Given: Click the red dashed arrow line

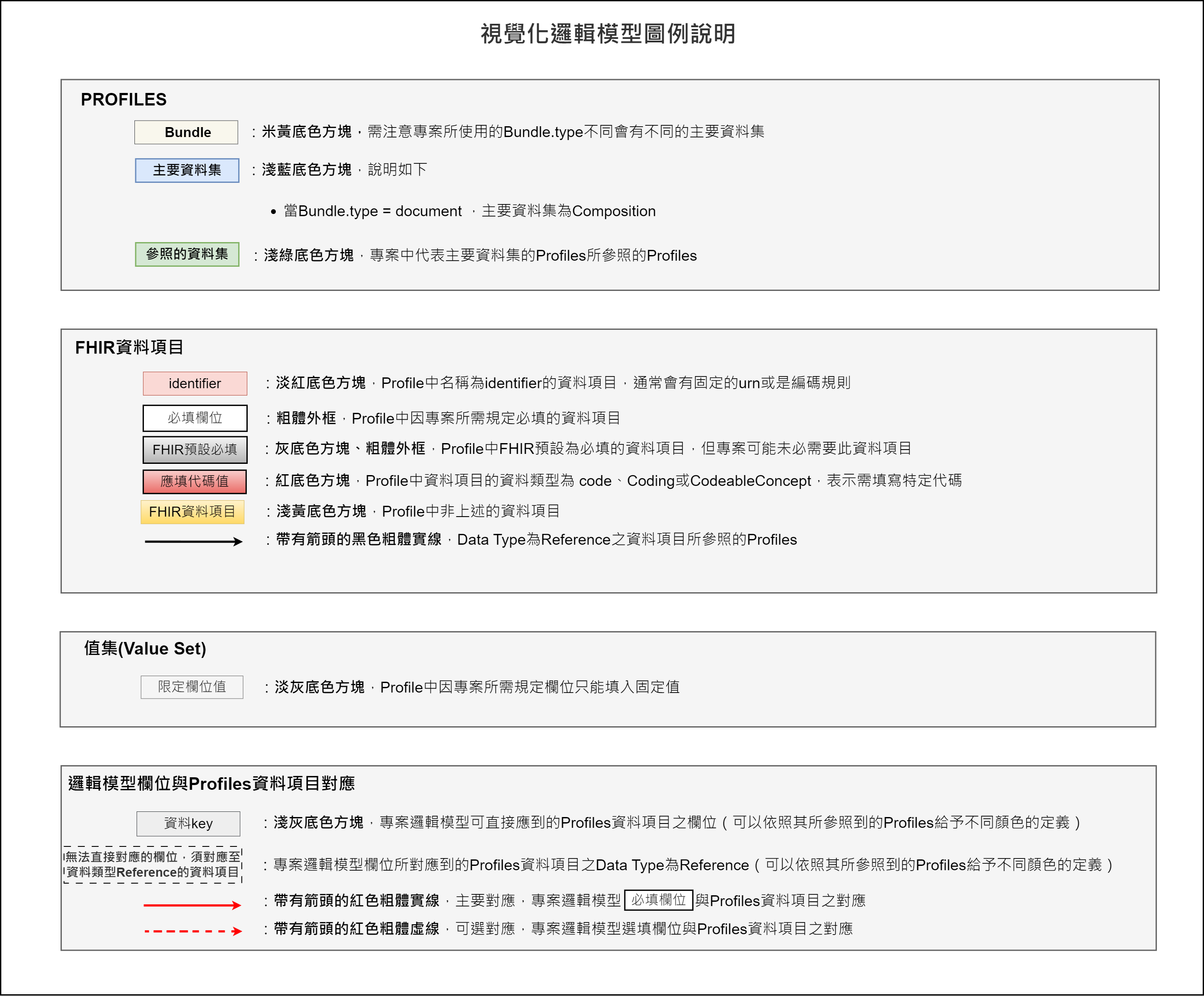Looking at the screenshot, I should [193, 931].
